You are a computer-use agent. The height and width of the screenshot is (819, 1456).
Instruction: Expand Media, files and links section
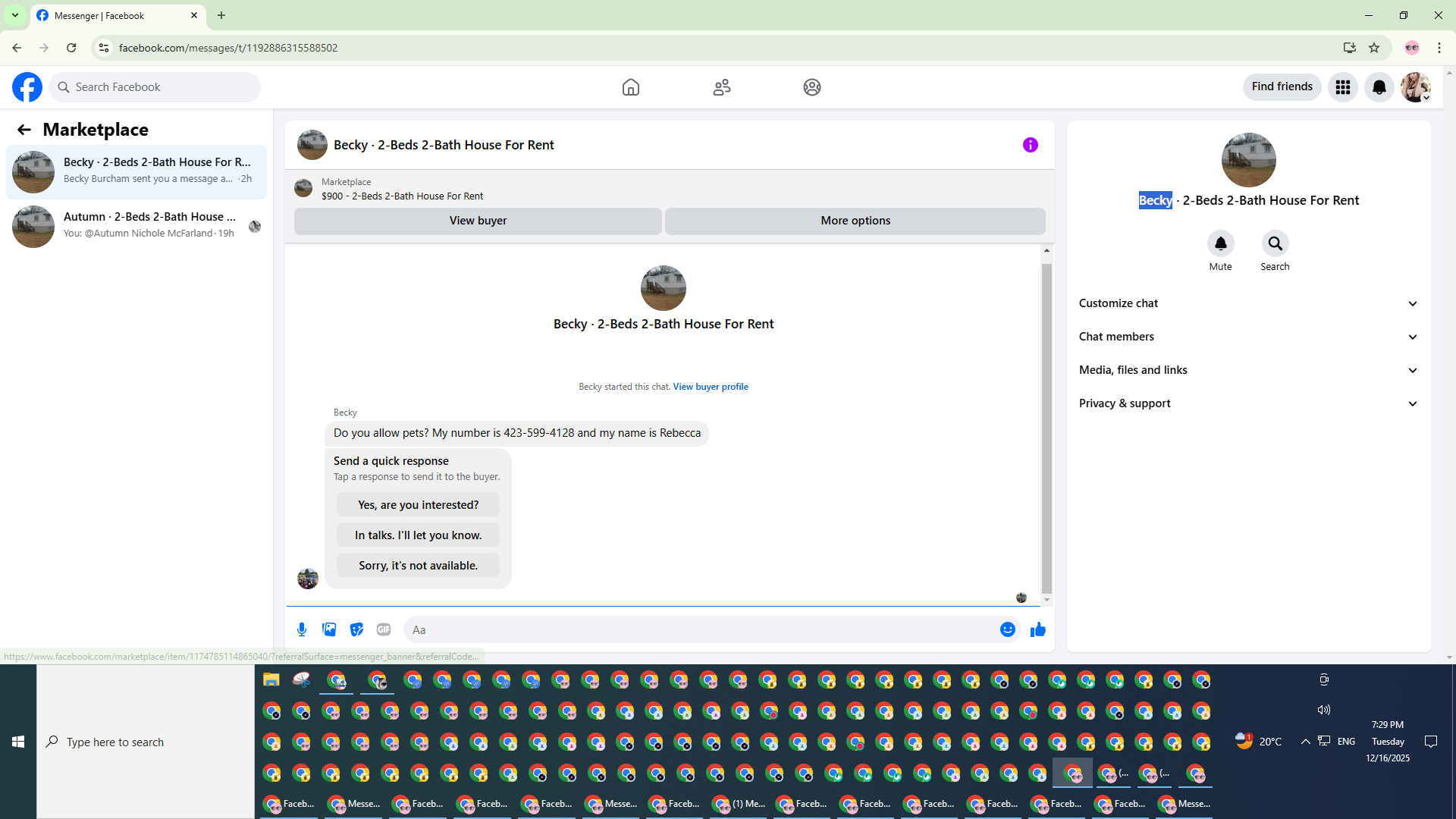pos(1249,370)
